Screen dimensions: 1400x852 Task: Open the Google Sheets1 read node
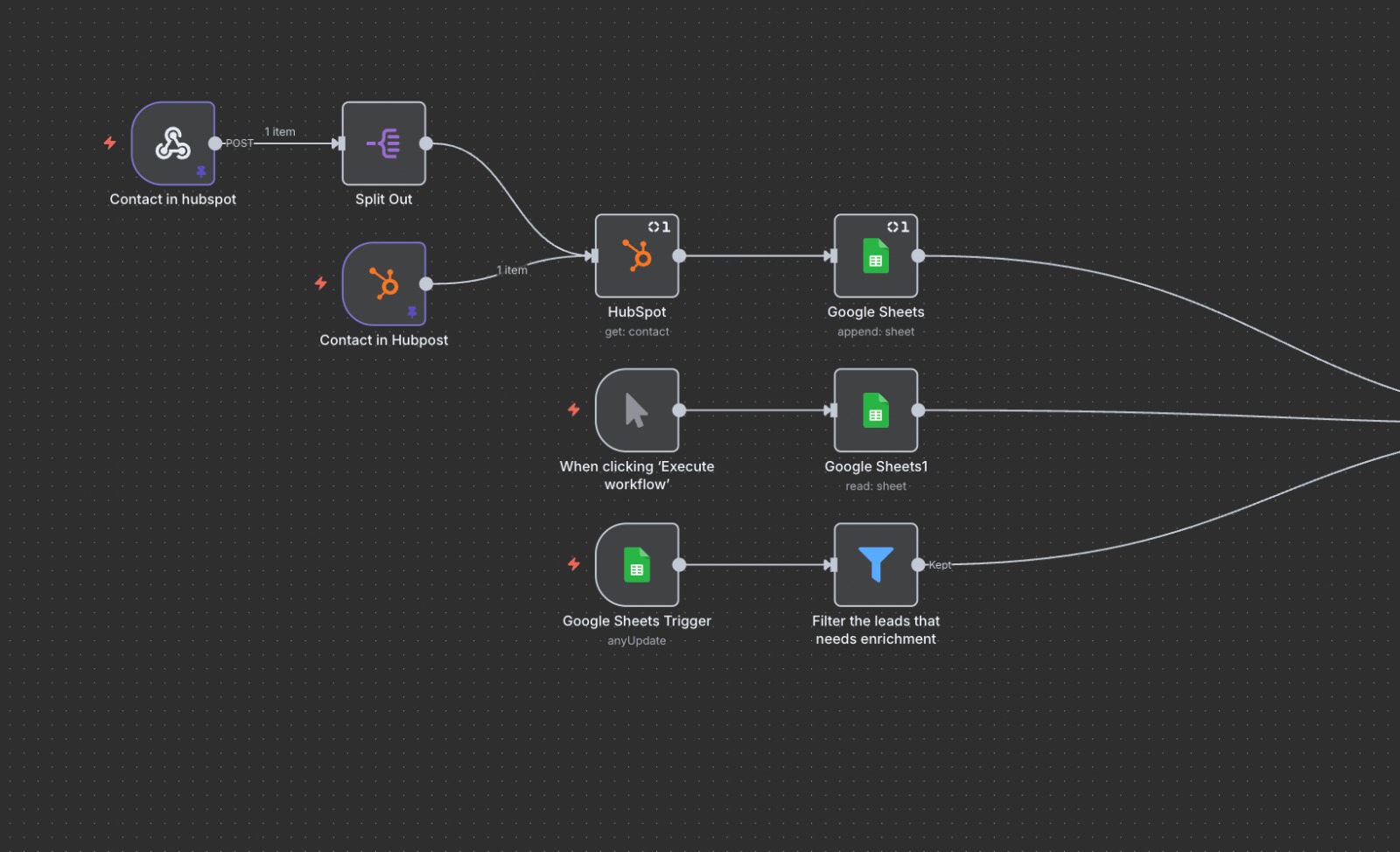point(875,410)
